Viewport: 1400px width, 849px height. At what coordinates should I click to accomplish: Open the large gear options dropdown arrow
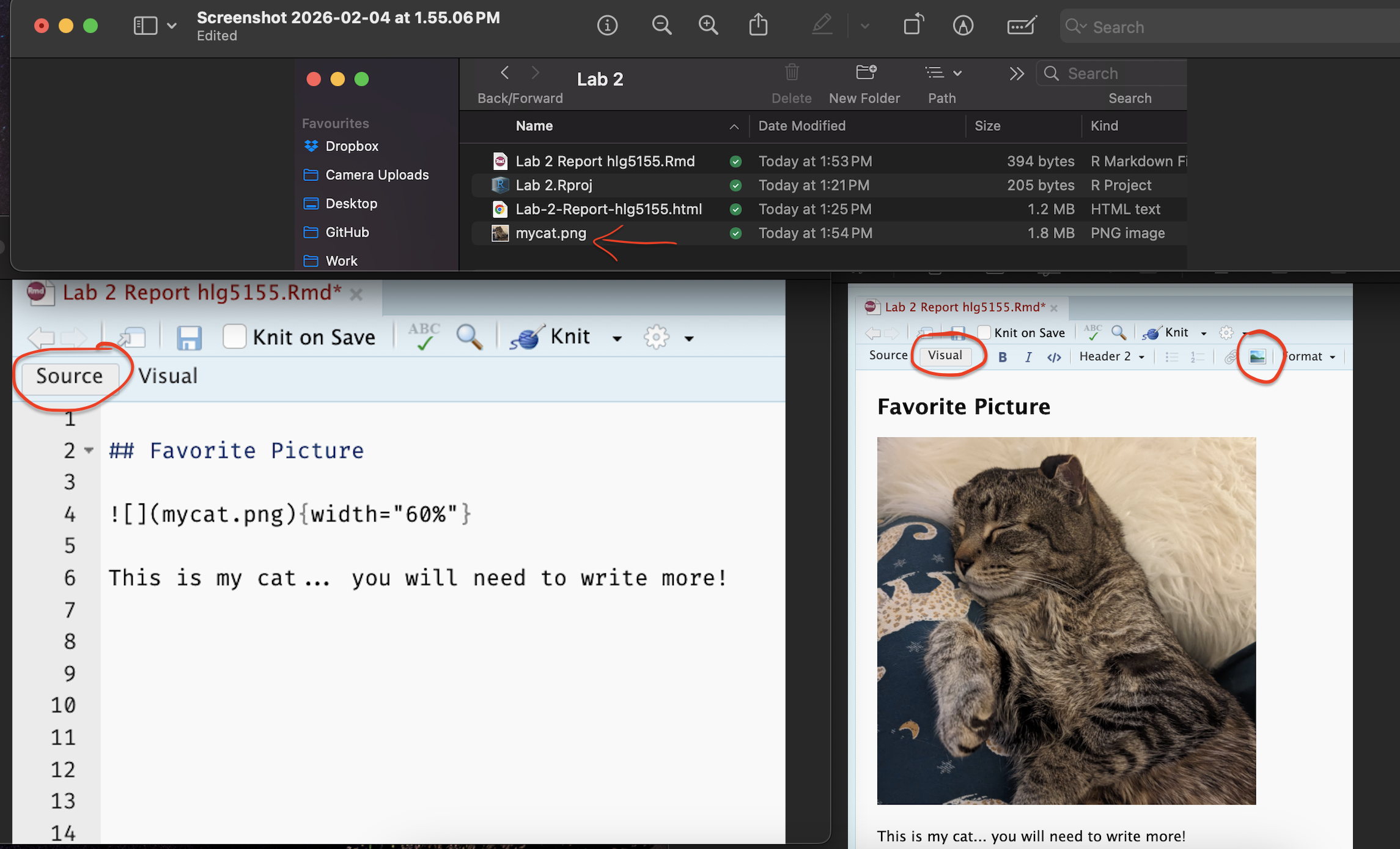[689, 338]
